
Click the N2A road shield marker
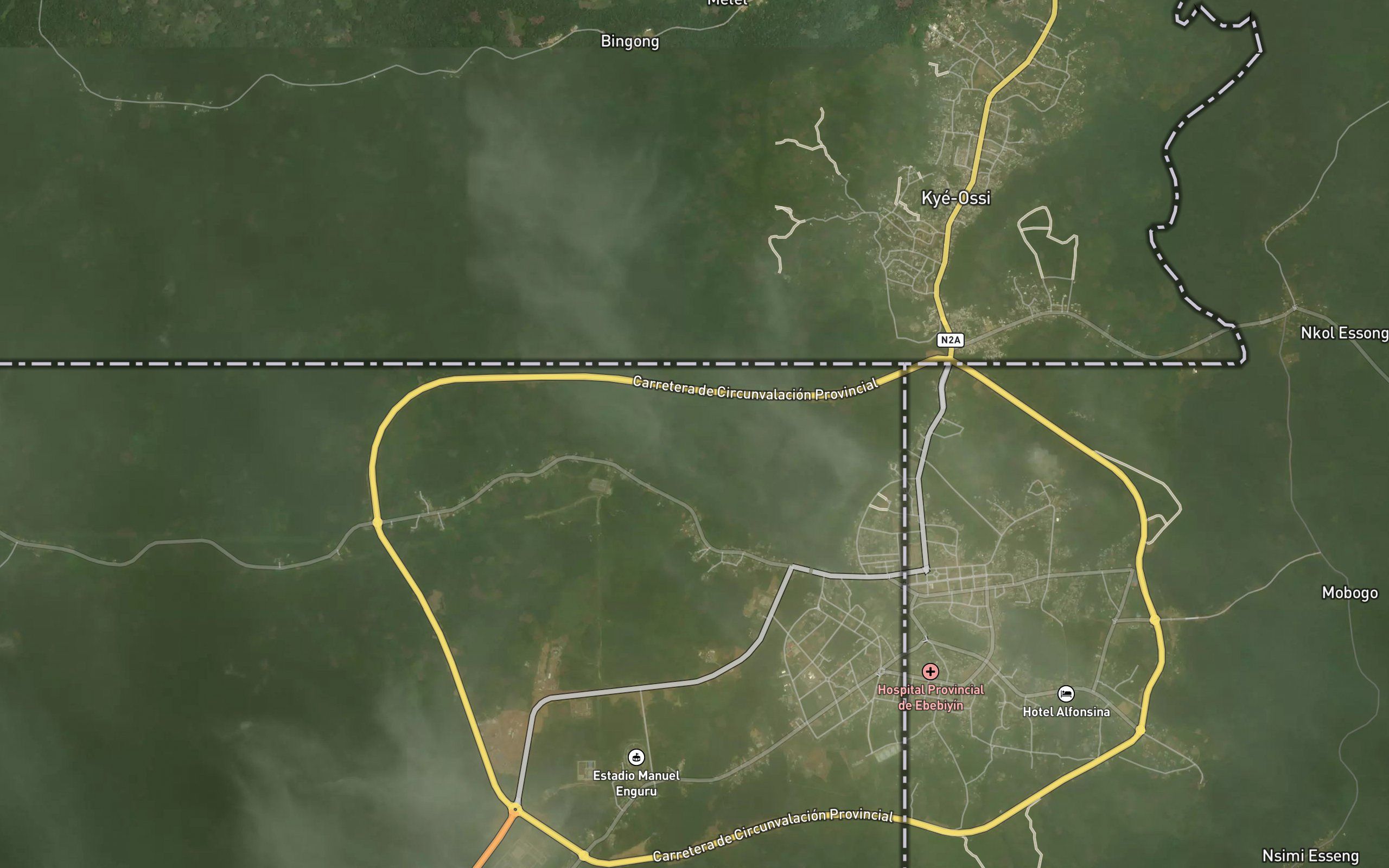[951, 340]
